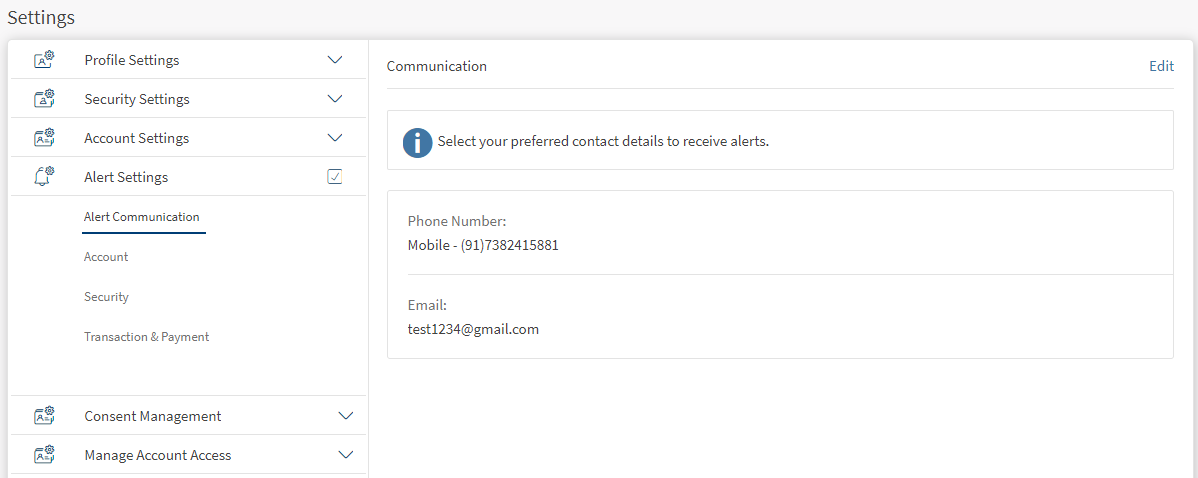Click the Security Settings icon
Viewport: 1198px width, 478px height.
[44, 99]
